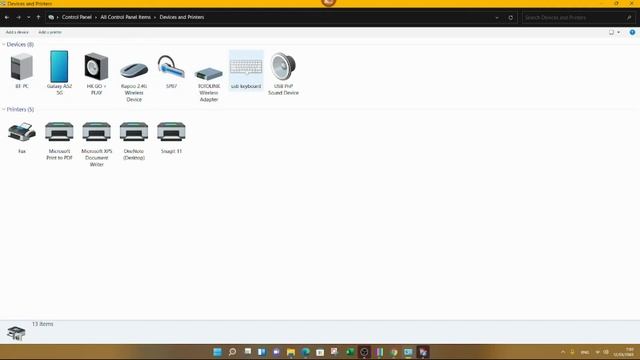Image resolution: width=640 pixels, height=360 pixels.
Task: Click Control Panel in the breadcrumb
Action: (77, 17)
